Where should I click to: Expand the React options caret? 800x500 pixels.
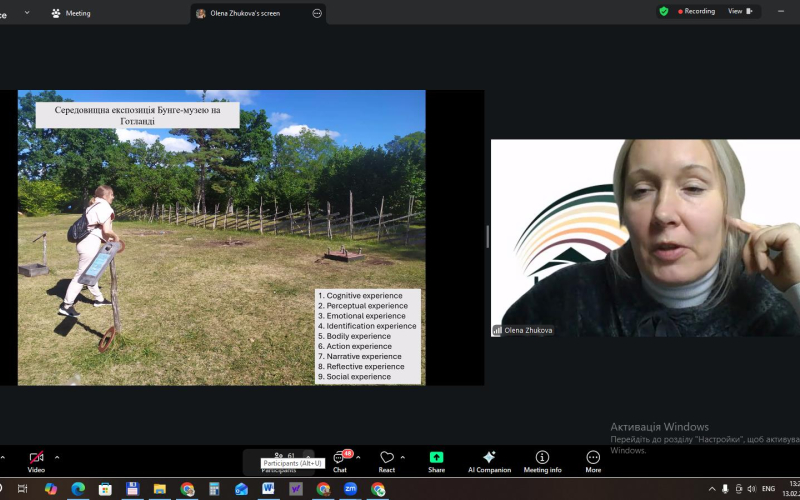[403, 457]
